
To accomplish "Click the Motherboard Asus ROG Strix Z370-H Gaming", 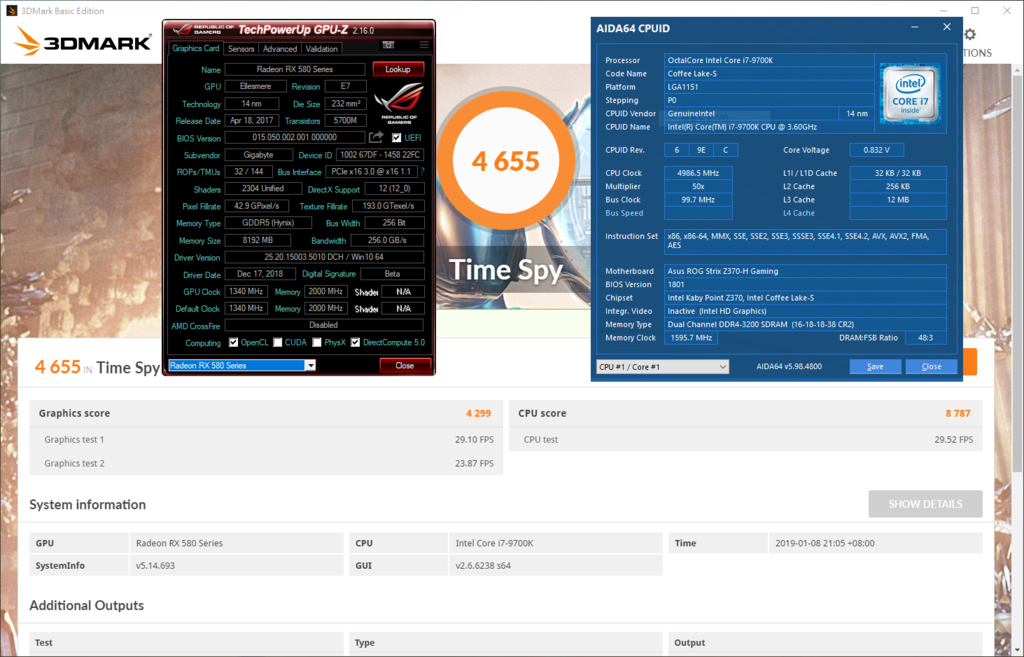I will [x=805, y=271].
